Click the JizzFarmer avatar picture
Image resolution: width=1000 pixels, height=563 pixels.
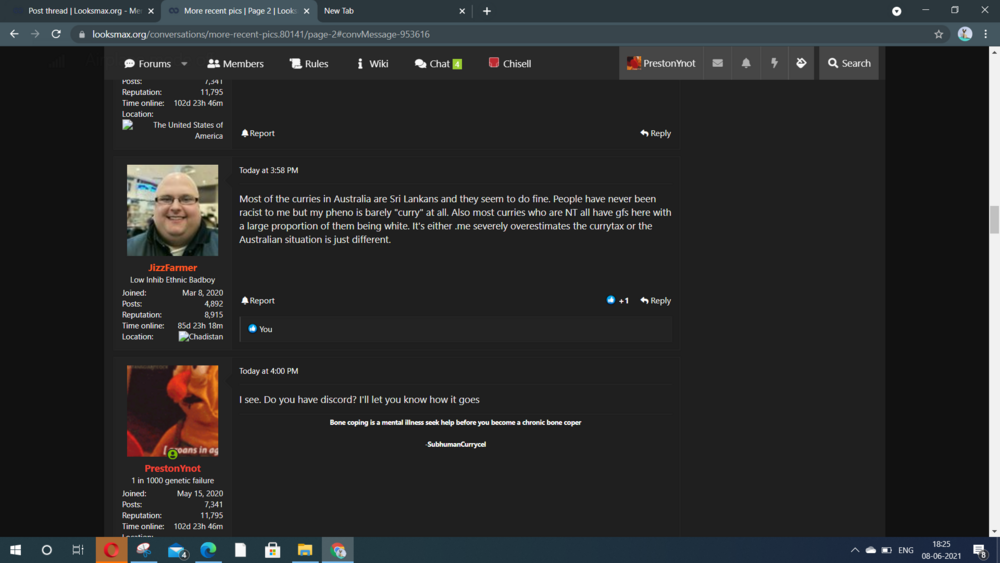(x=172, y=210)
